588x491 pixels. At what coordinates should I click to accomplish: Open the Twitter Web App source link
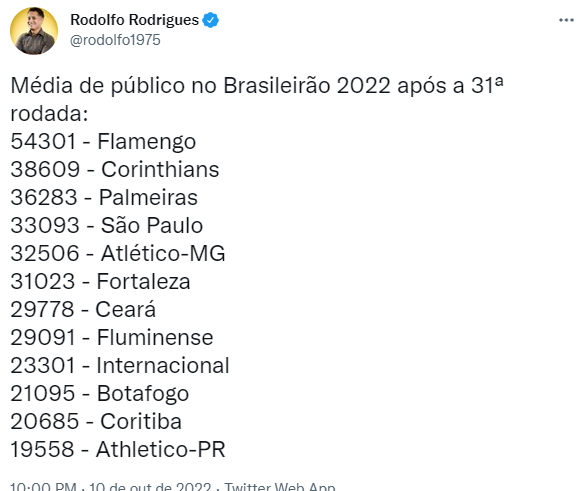tap(280, 486)
